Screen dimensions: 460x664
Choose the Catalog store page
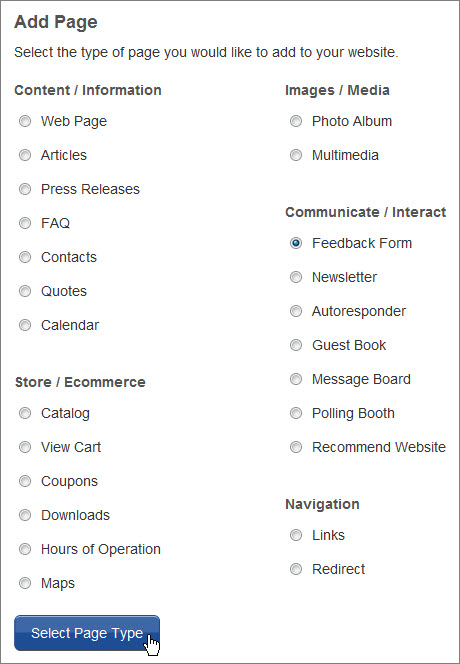(25, 413)
